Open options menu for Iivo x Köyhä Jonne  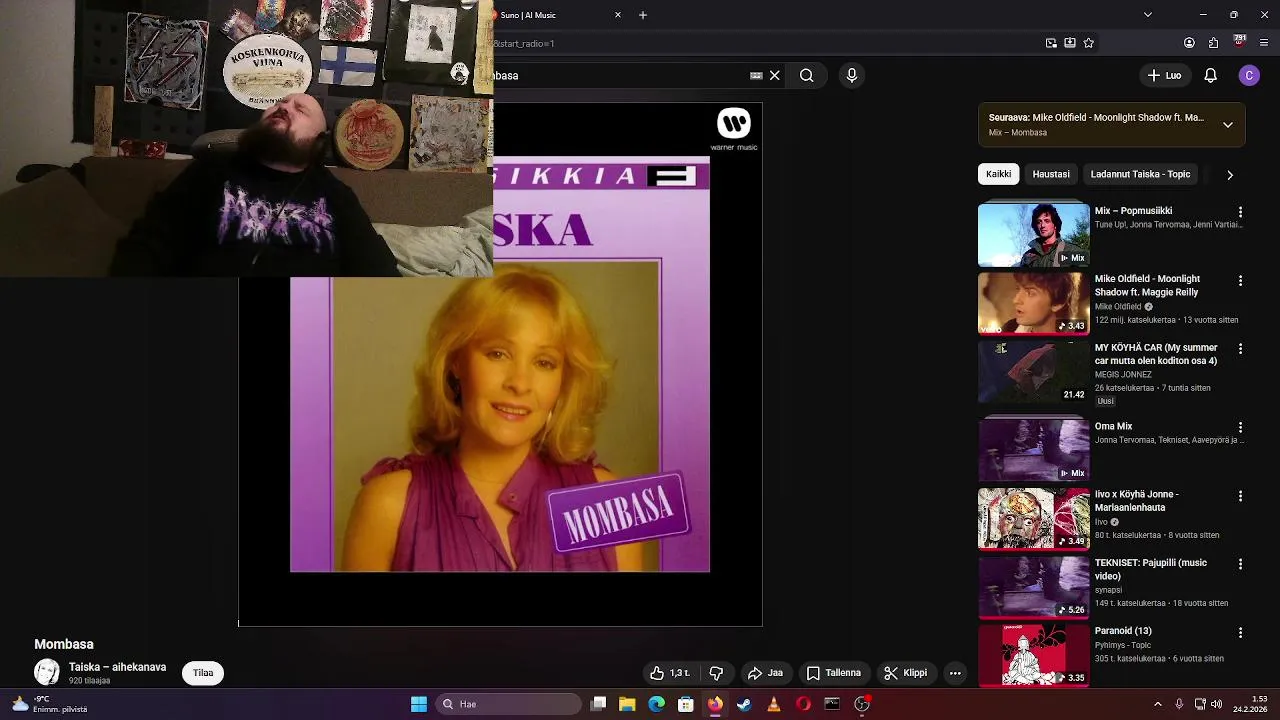pyautogui.click(x=1240, y=496)
